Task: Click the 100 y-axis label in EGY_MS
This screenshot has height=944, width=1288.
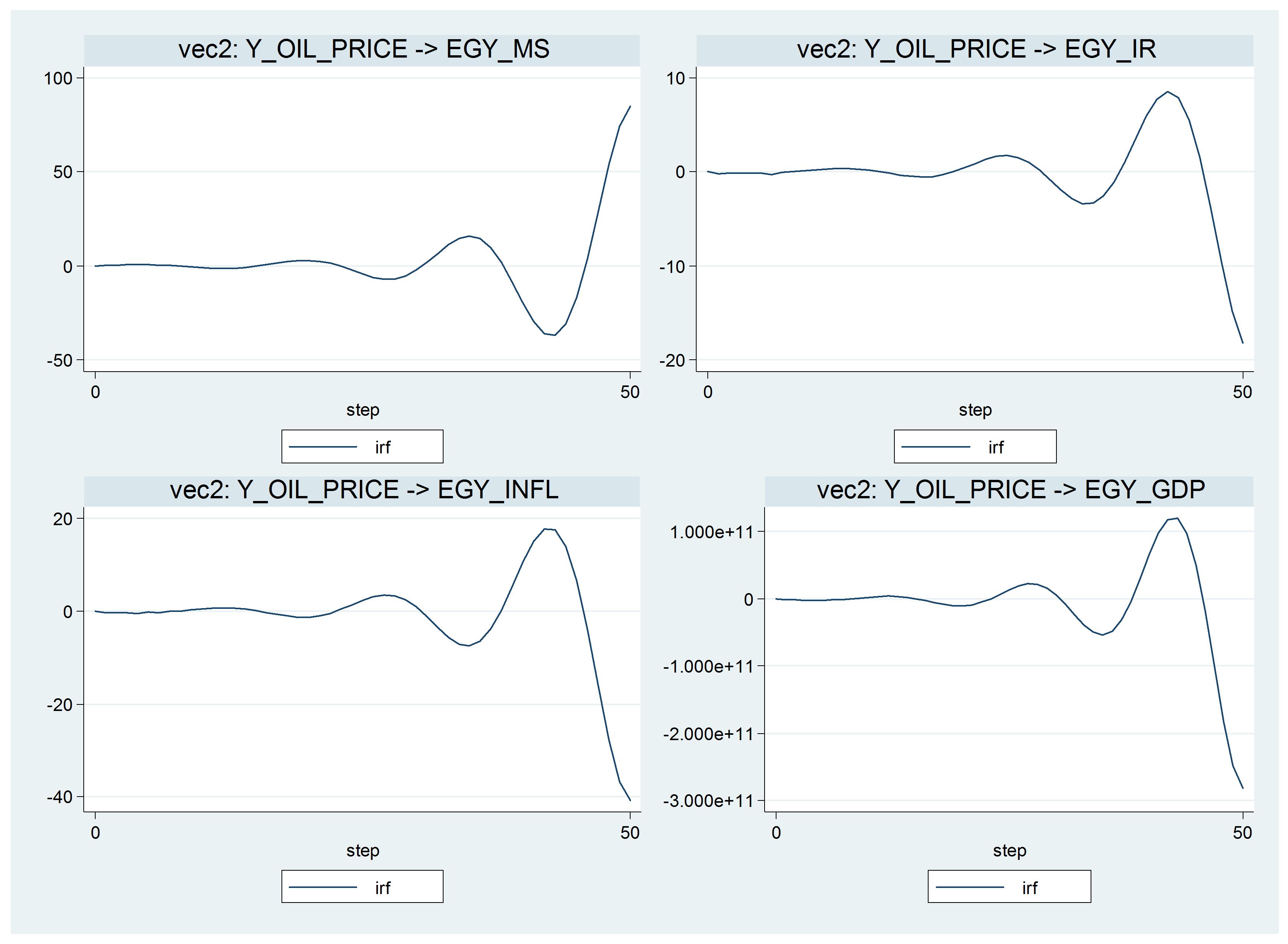Action: click(58, 78)
